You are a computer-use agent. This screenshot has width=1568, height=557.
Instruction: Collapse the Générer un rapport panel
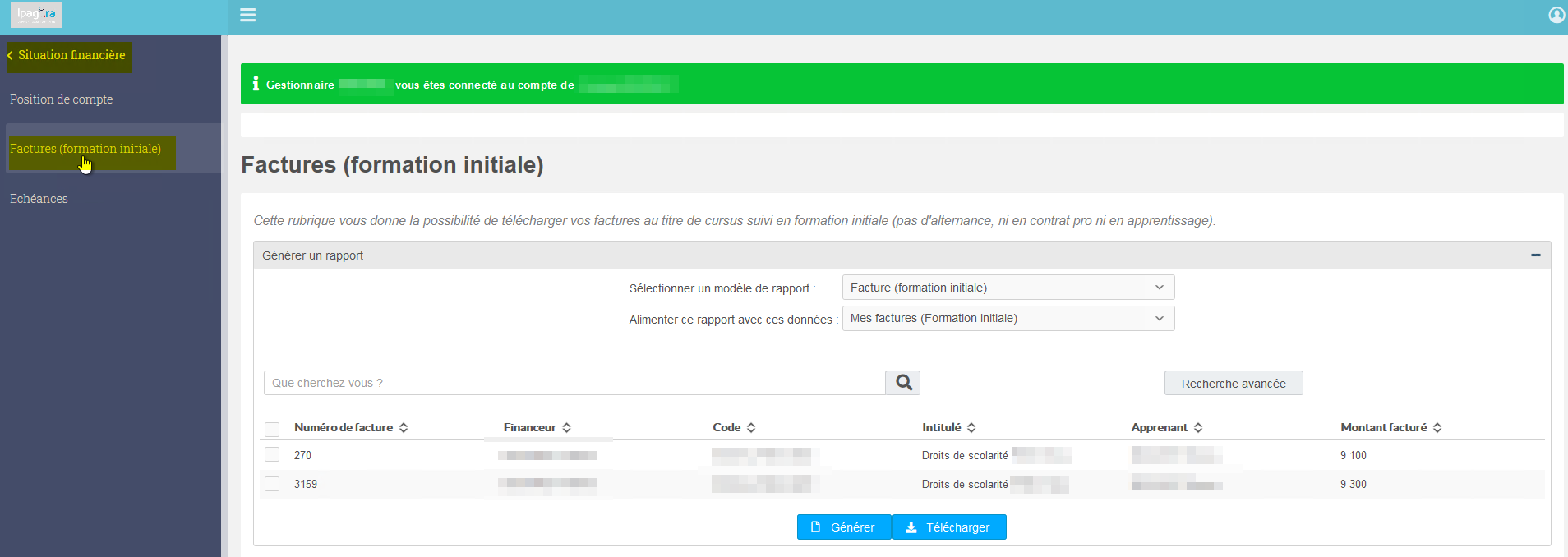(1535, 255)
